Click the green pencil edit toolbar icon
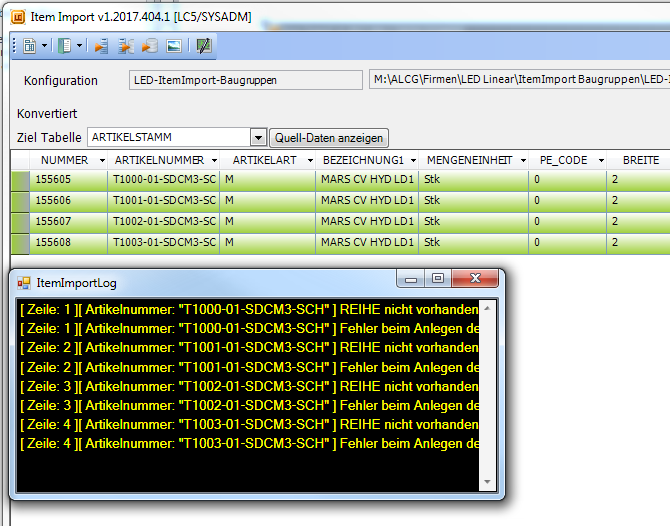670x526 pixels. (204, 45)
